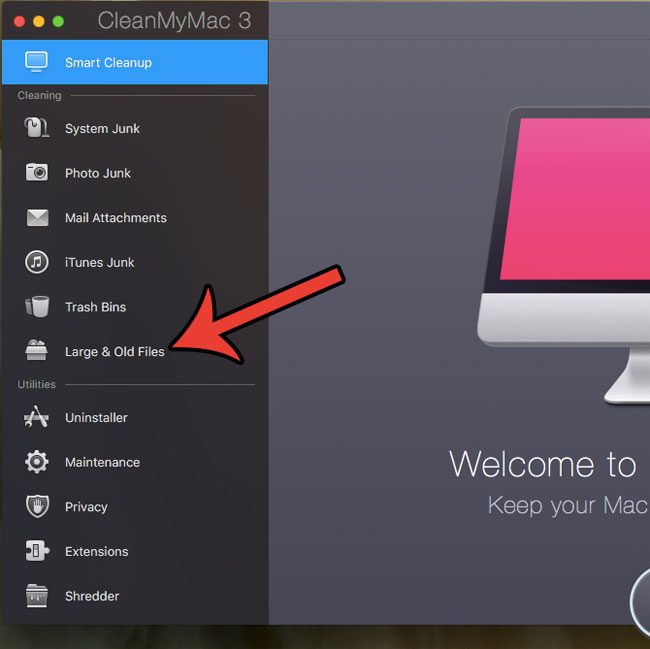Image resolution: width=650 pixels, height=649 pixels.
Task: Open the Shredder label
Action: click(x=92, y=596)
